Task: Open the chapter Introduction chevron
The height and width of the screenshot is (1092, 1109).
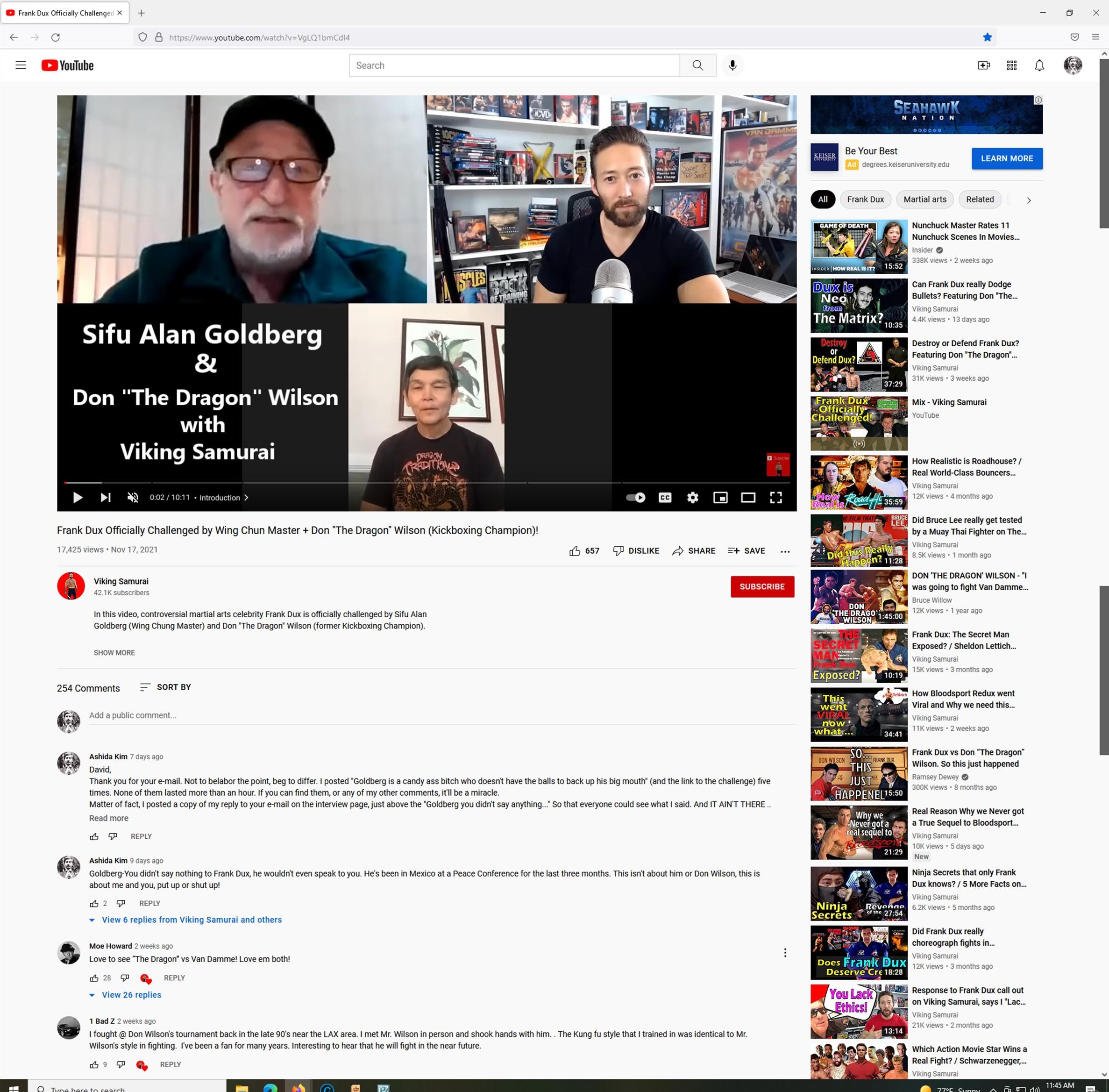Action: tap(246, 497)
